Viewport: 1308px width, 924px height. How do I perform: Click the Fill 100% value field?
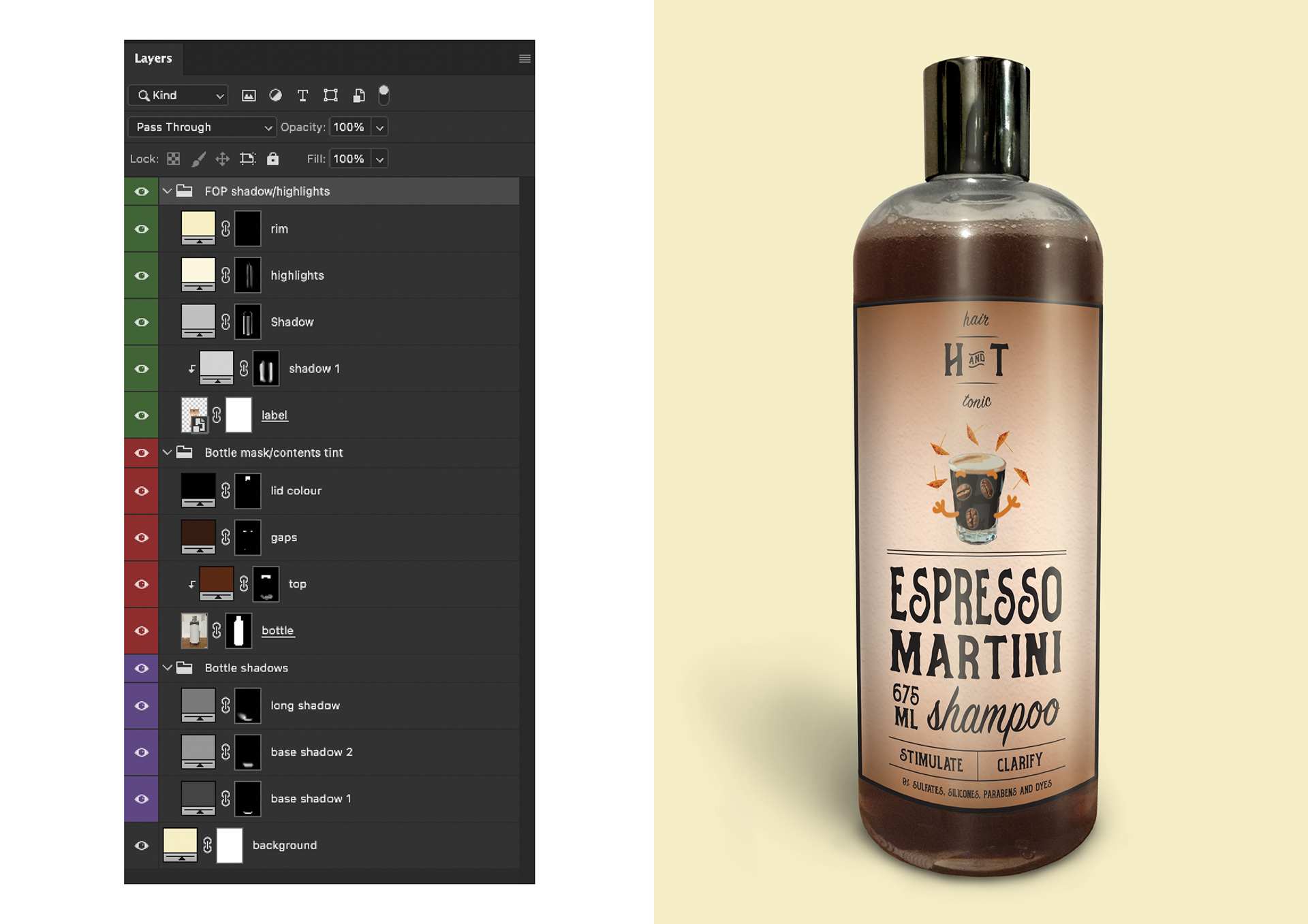pyautogui.click(x=349, y=159)
